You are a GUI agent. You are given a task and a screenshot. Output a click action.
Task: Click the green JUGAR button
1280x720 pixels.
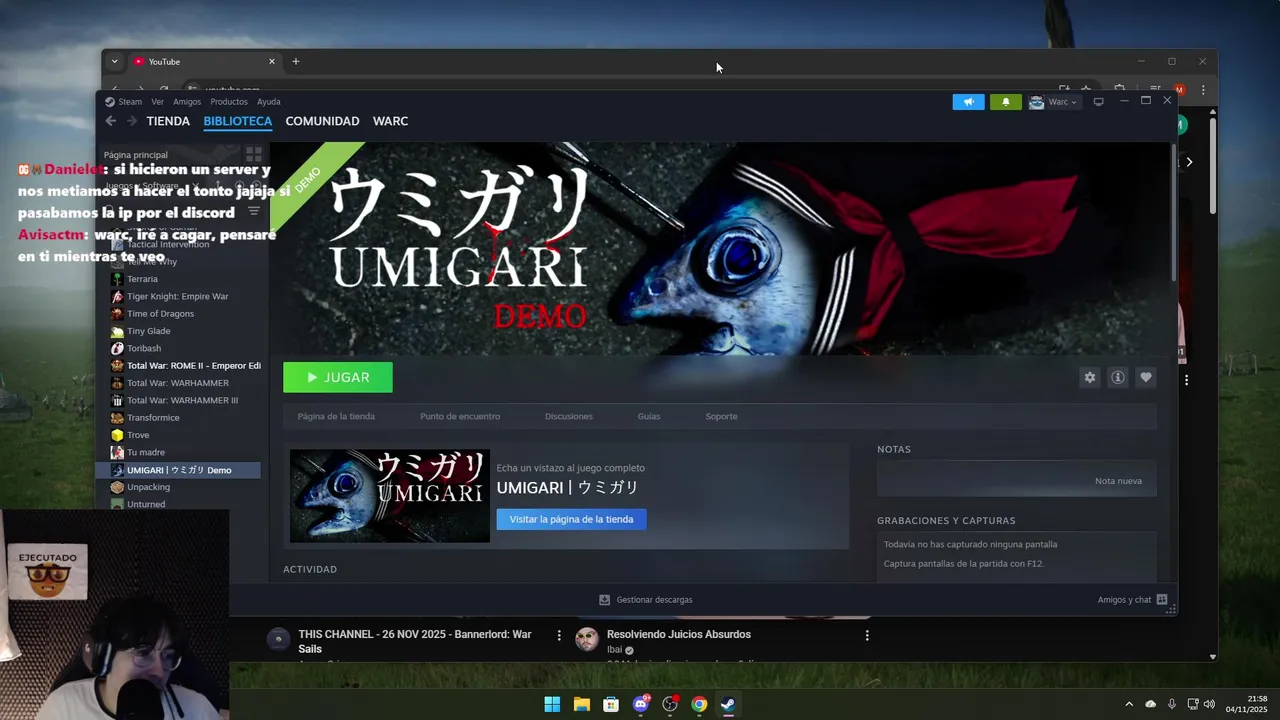pyautogui.click(x=338, y=377)
